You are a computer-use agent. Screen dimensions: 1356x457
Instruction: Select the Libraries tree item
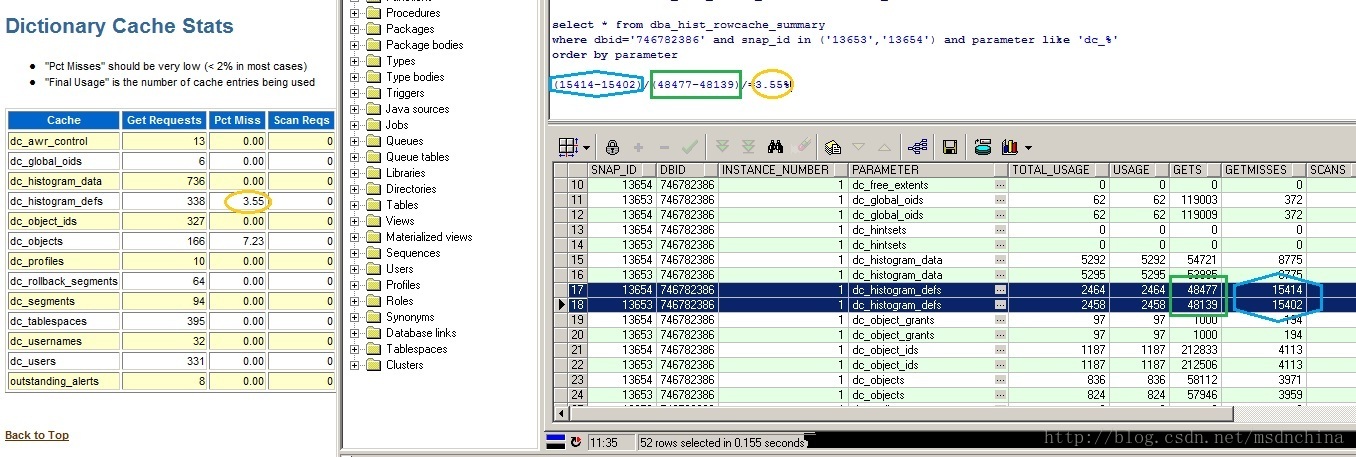click(x=405, y=173)
